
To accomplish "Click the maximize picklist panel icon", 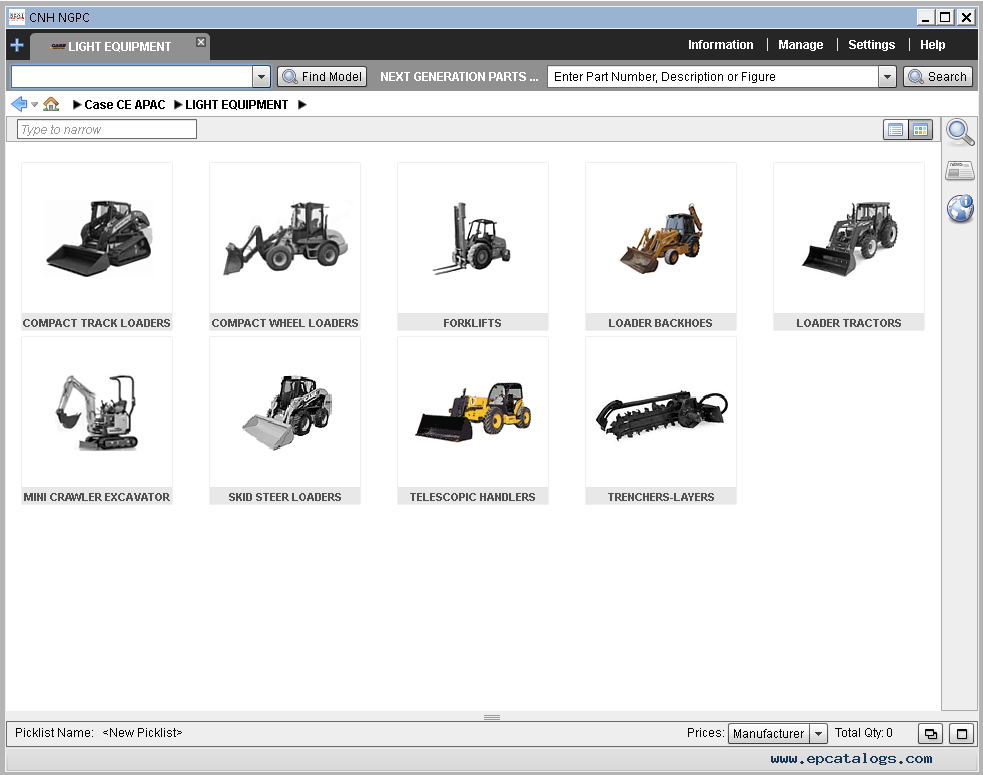I will 962,733.
